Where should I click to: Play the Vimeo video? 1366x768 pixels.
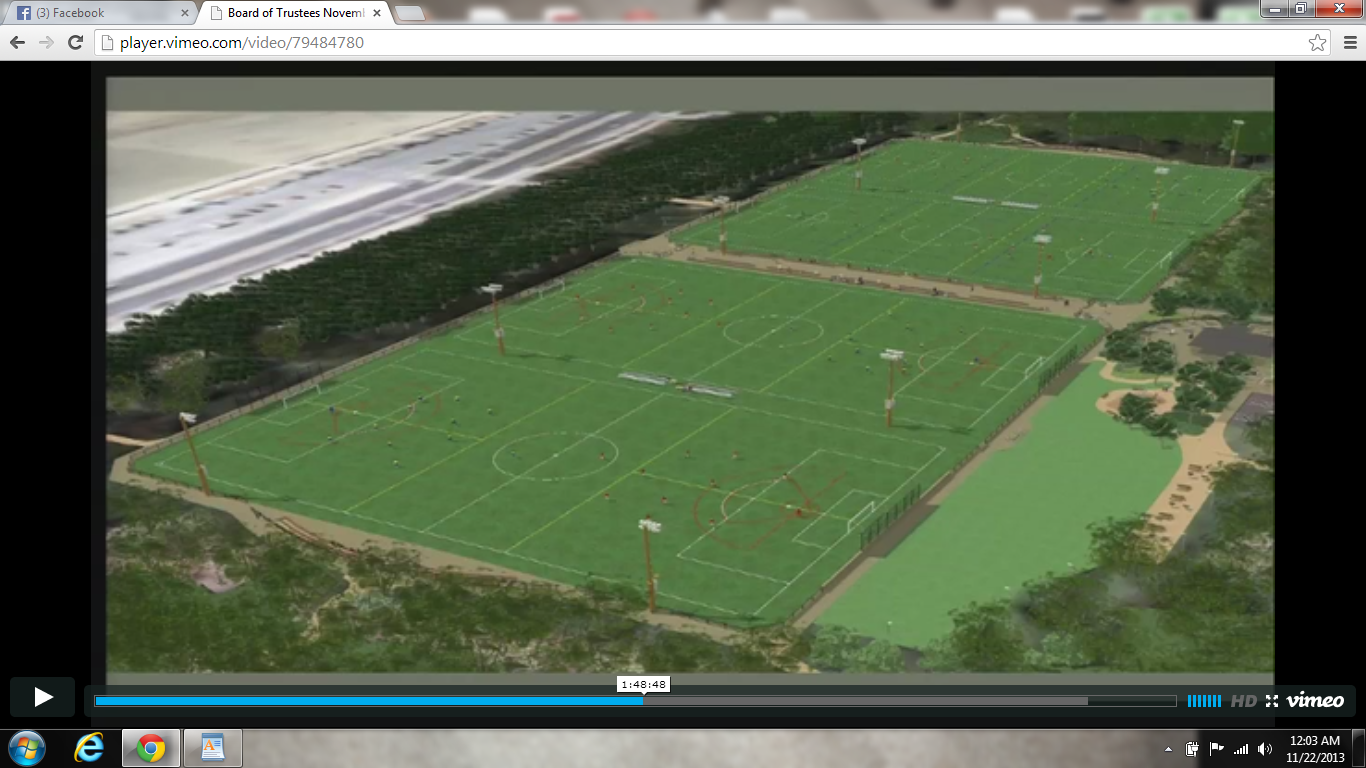[x=43, y=697]
